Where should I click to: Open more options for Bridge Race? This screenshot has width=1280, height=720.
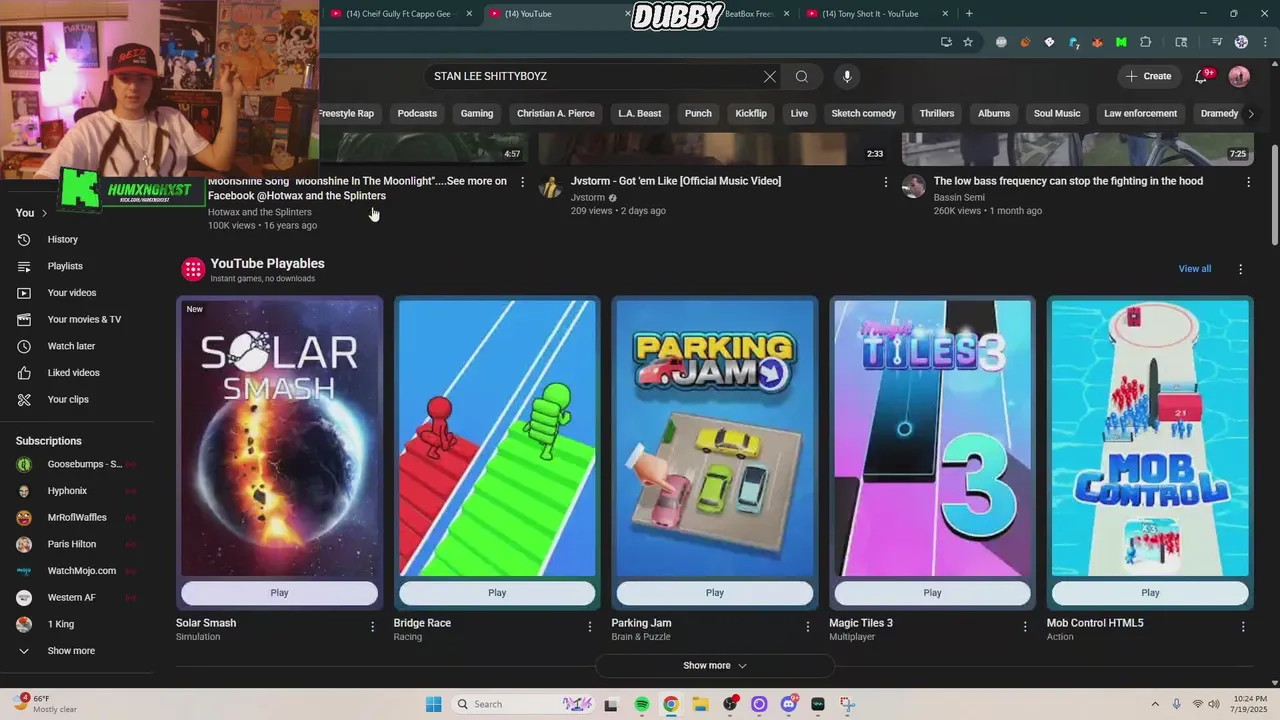[x=590, y=627]
